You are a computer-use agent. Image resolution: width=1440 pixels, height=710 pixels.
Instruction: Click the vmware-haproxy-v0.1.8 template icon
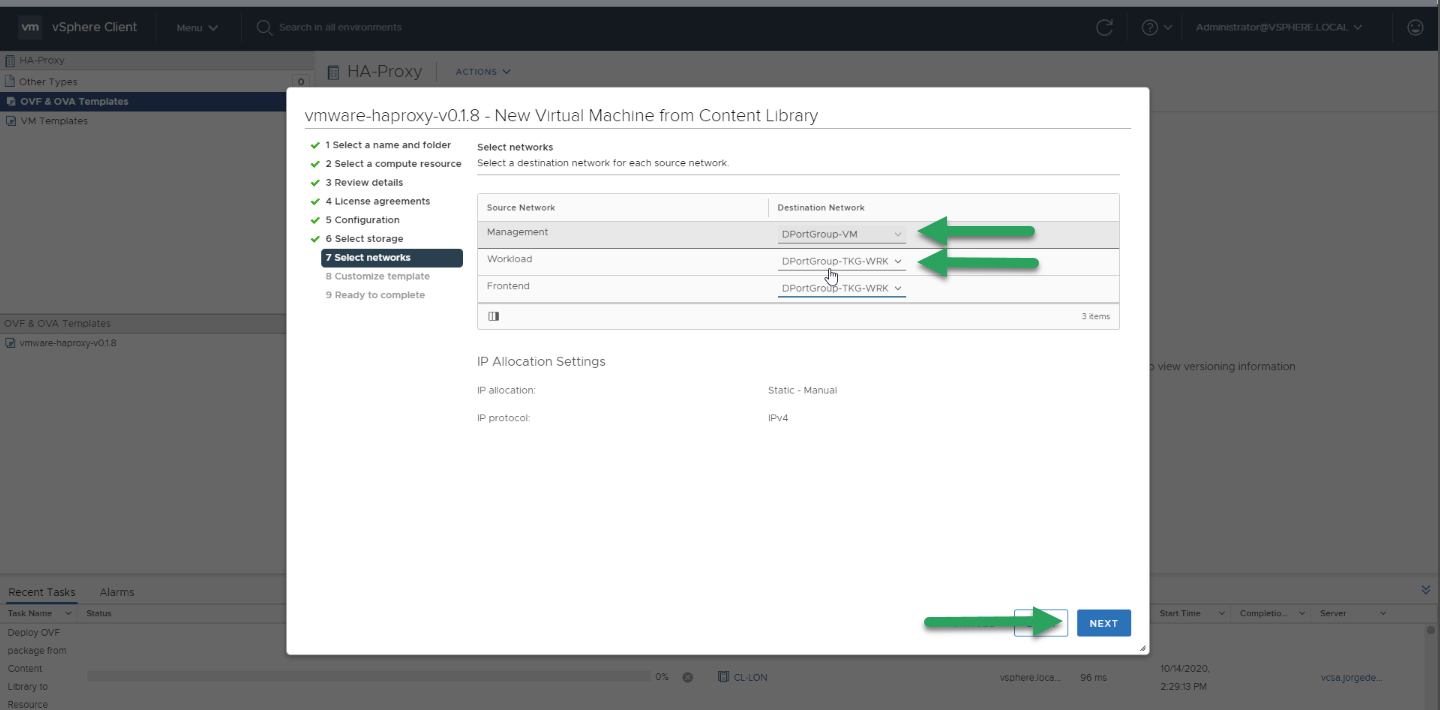pos(11,343)
